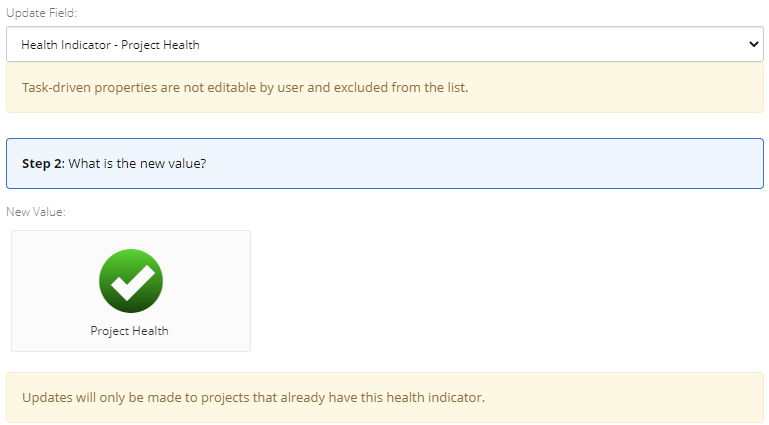Click the Update Field dropdown chevron arrow

[x=754, y=44]
